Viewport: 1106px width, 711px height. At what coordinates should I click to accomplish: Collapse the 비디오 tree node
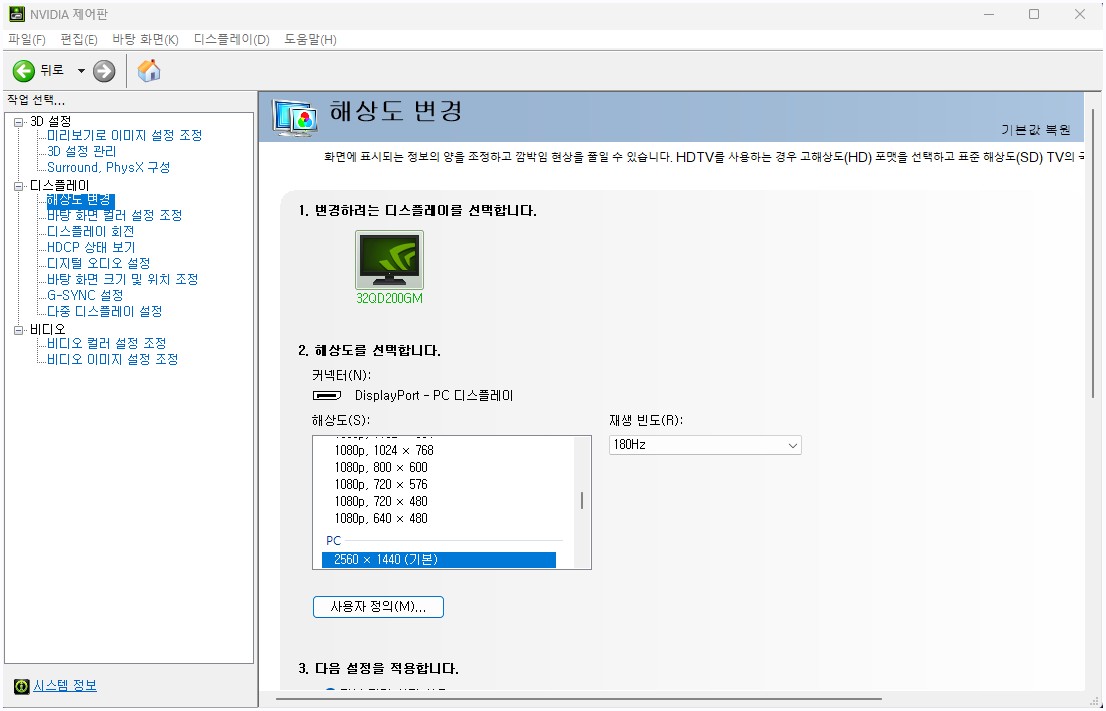click(18, 329)
